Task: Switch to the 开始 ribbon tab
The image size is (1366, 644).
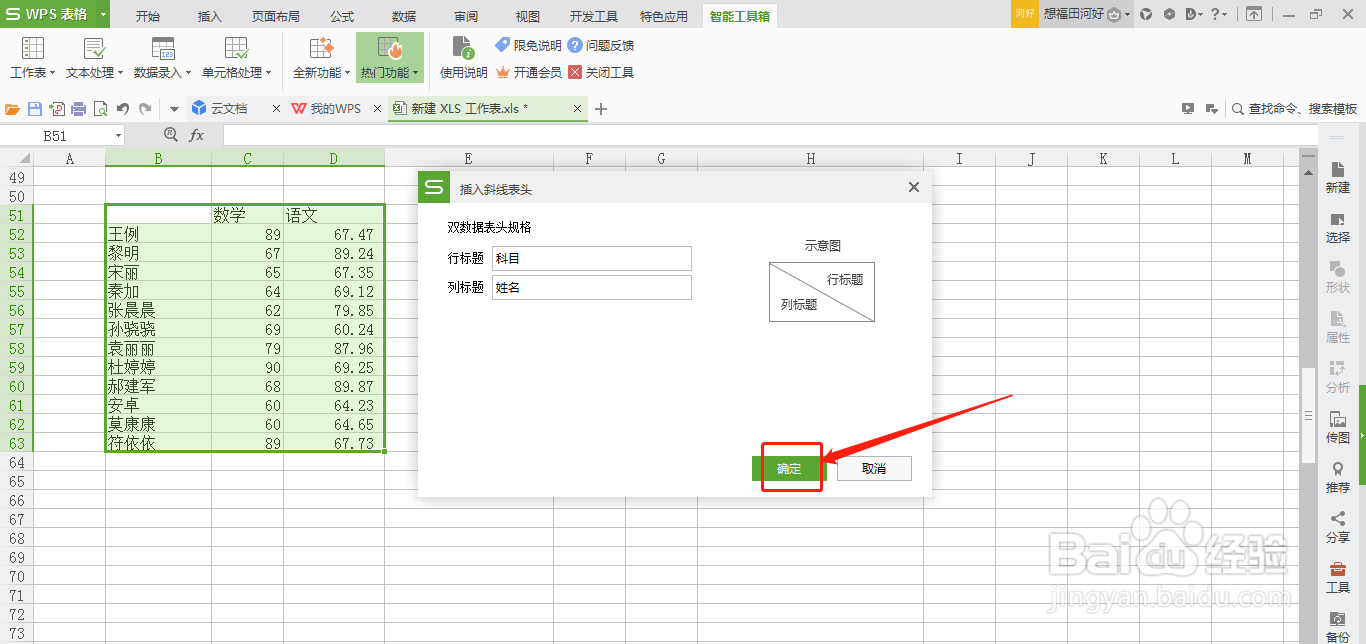Action: tap(148, 15)
